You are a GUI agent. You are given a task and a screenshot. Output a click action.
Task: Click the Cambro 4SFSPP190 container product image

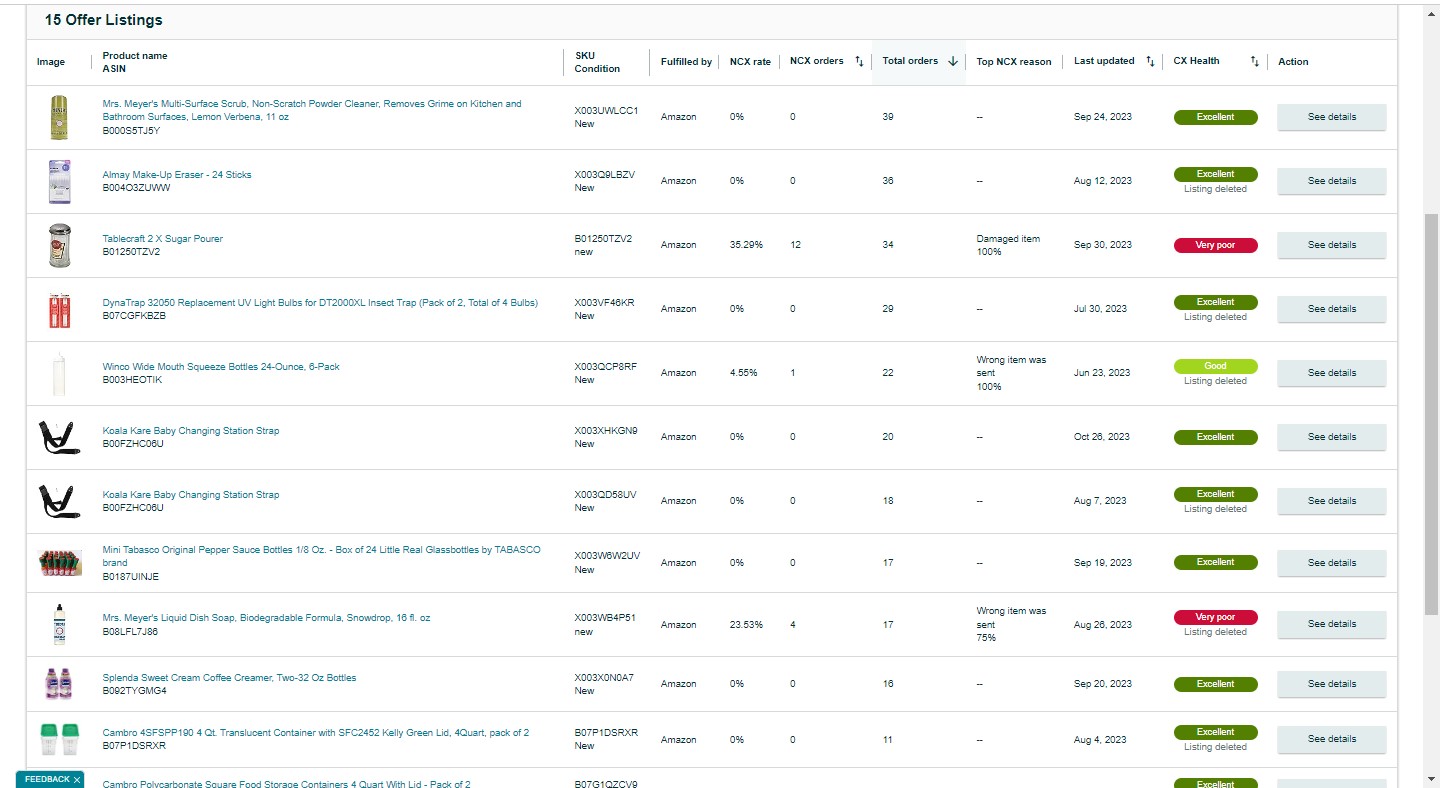[x=60, y=739]
